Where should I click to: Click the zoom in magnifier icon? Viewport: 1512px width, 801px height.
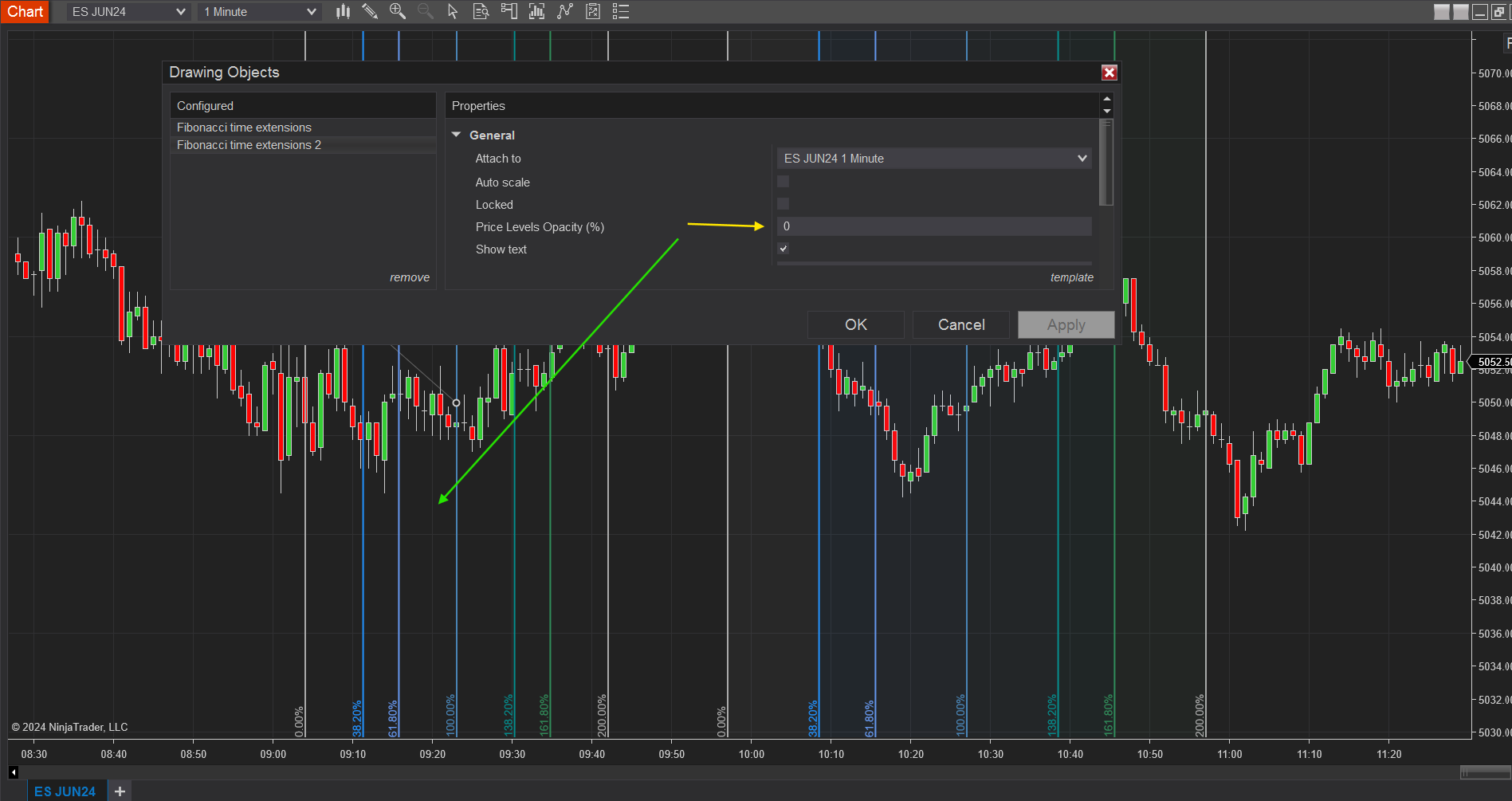click(398, 11)
